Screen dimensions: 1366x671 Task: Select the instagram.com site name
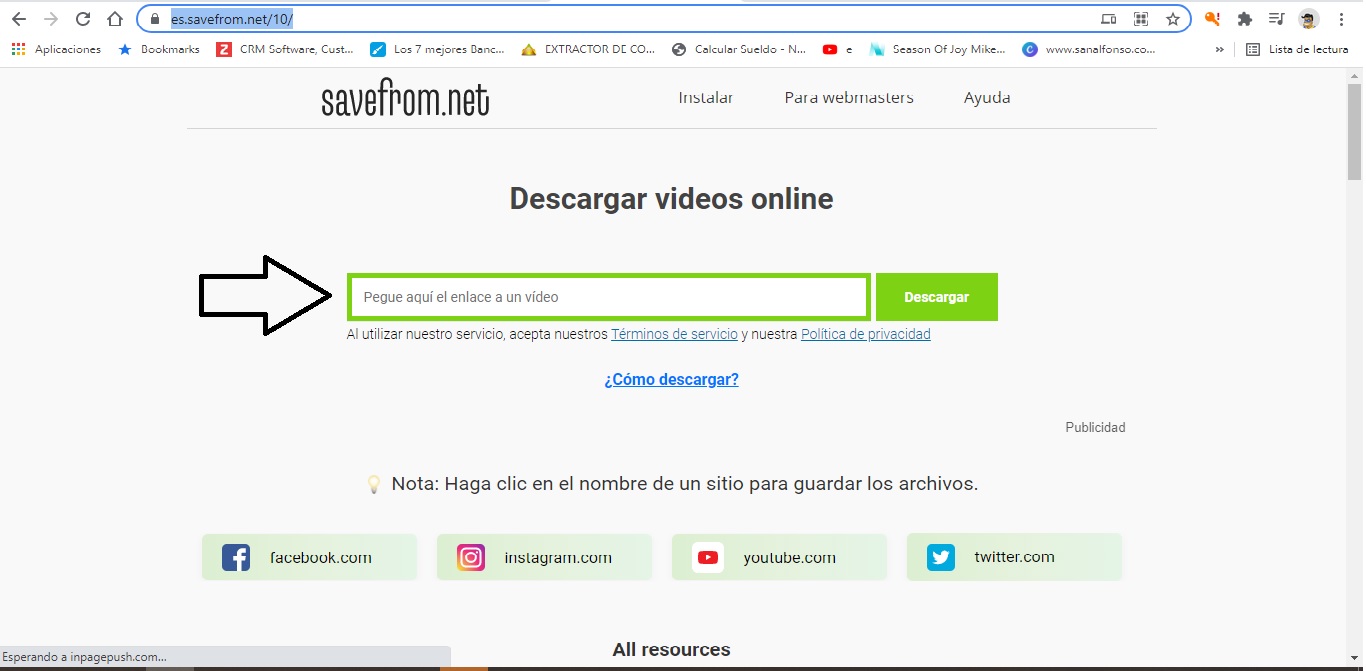pos(558,557)
